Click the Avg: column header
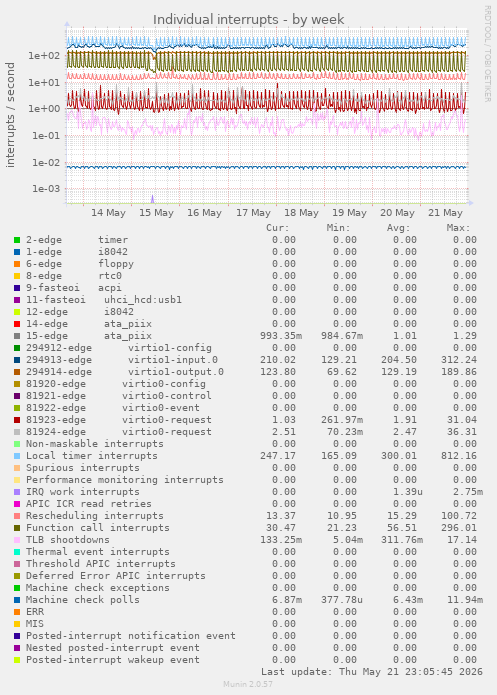Screen dimensions: 497x695 pos(398,228)
